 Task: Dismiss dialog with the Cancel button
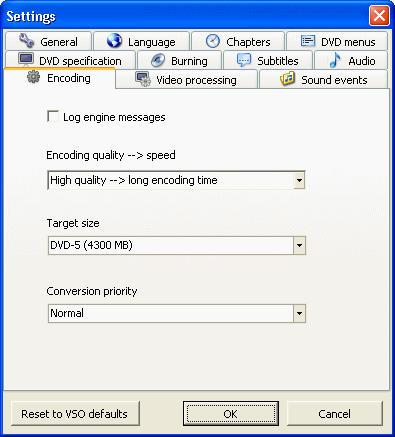pyautogui.click(x=335, y=414)
